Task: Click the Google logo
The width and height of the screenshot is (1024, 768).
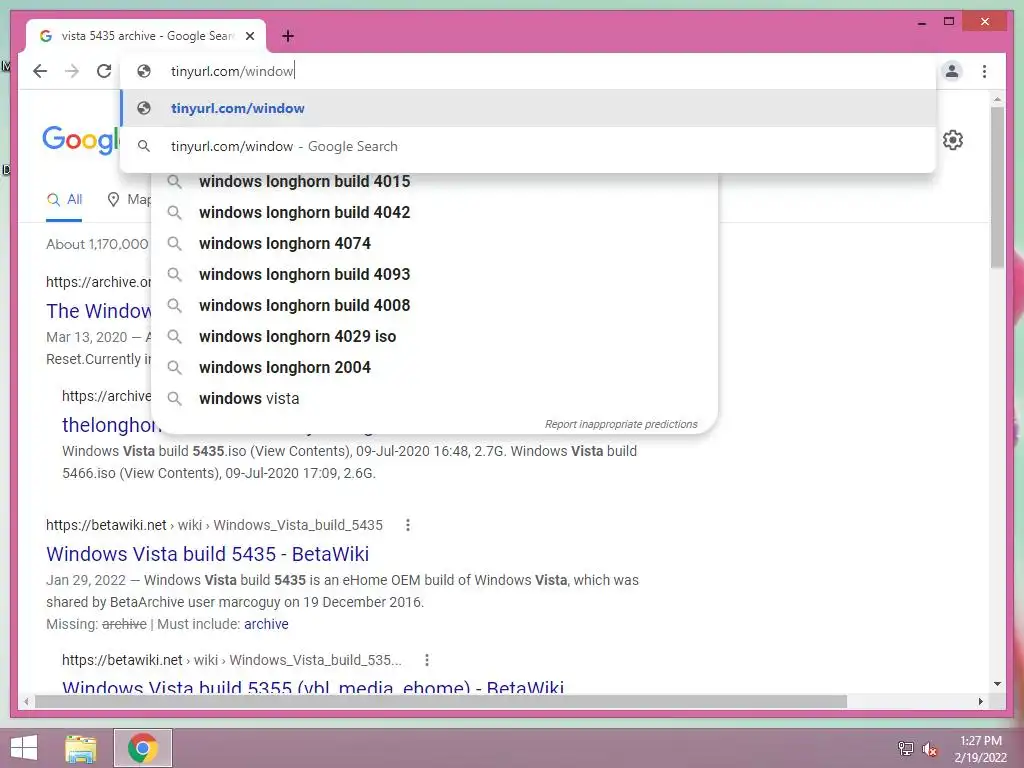Action: [81, 140]
